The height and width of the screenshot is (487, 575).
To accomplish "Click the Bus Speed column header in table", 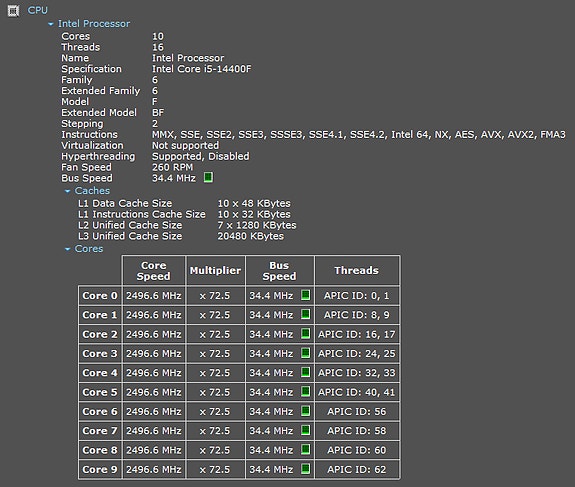I will 279,271.
